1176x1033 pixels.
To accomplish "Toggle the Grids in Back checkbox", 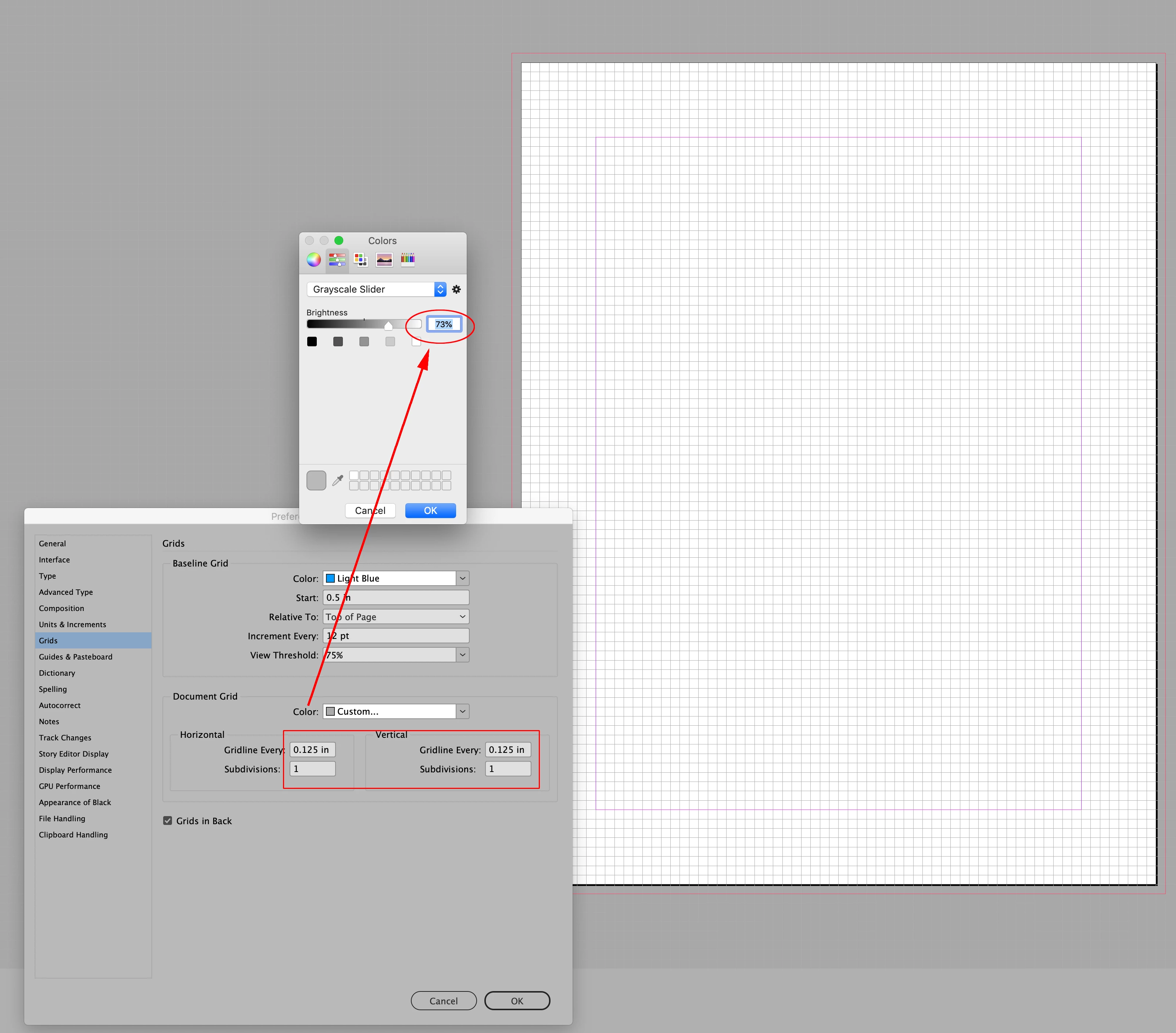I will click(x=168, y=821).
